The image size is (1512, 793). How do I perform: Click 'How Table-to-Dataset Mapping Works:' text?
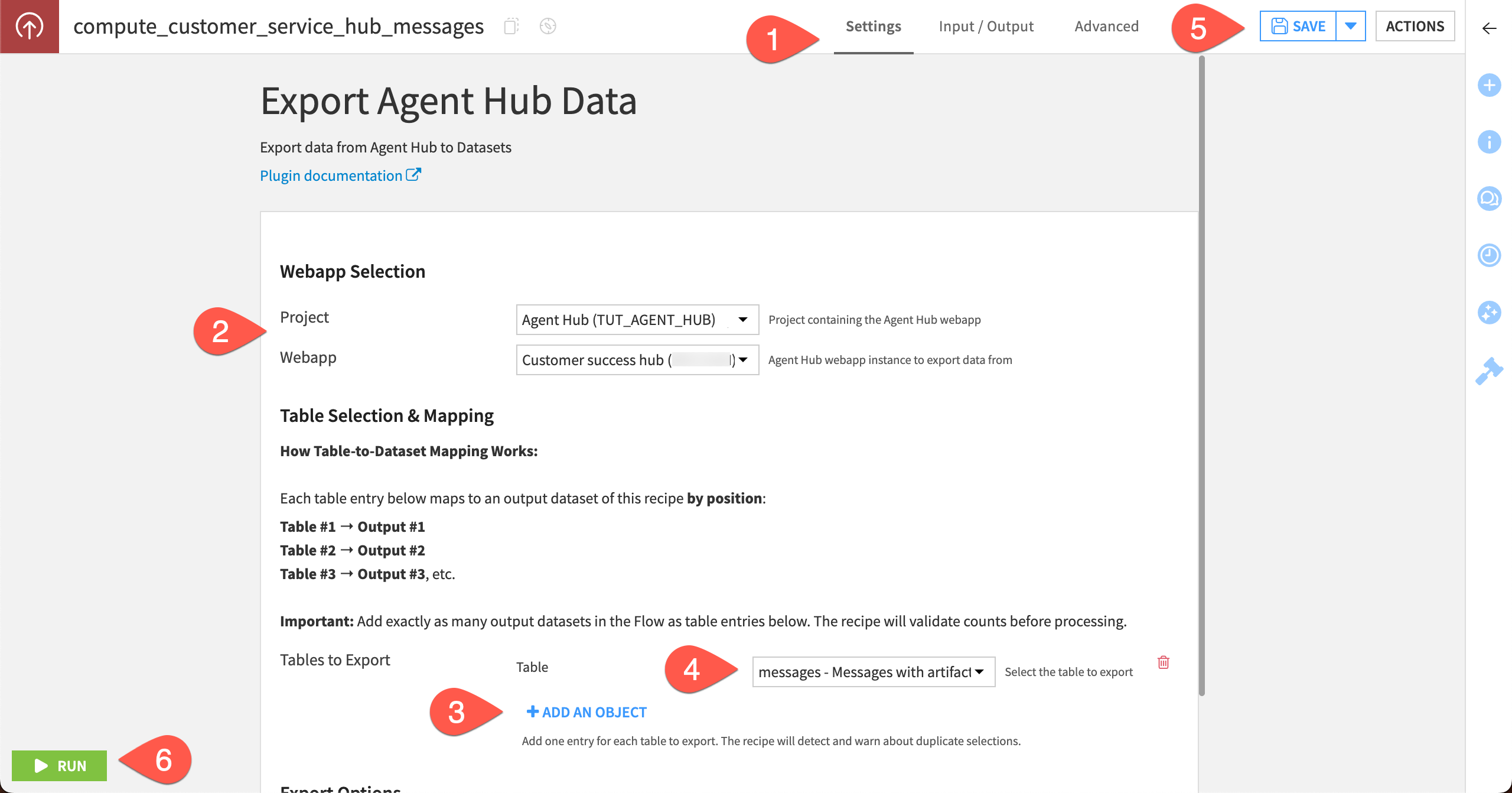[409, 451]
